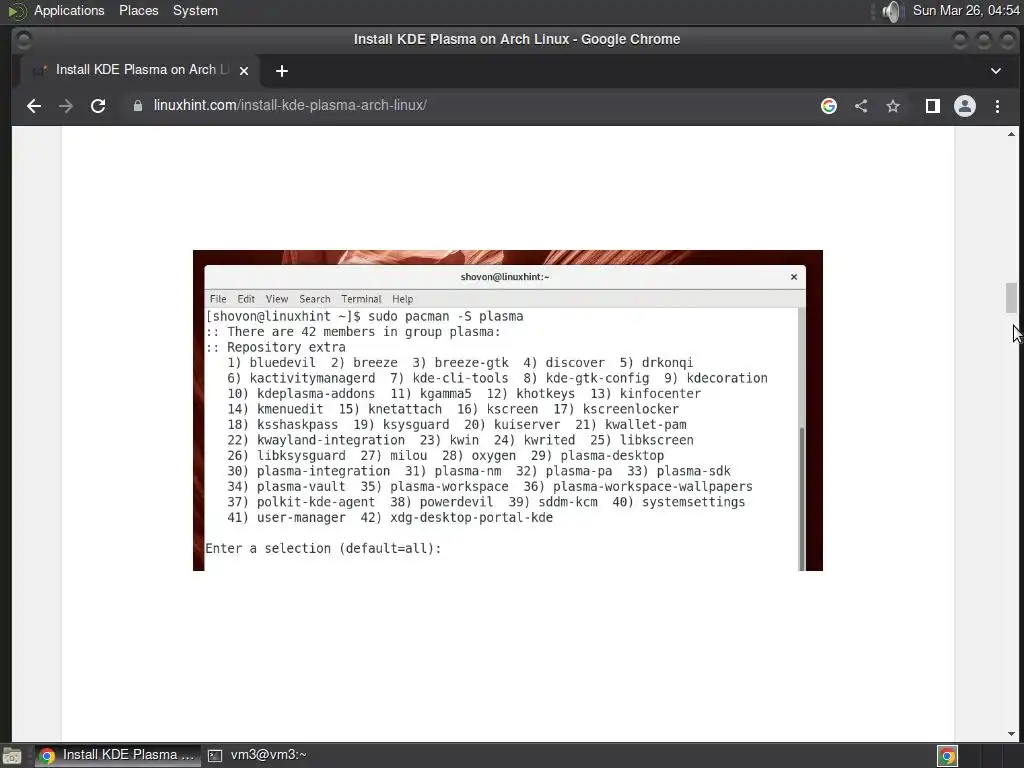View site info via the lock icon
1024x768 pixels.
tap(138, 106)
